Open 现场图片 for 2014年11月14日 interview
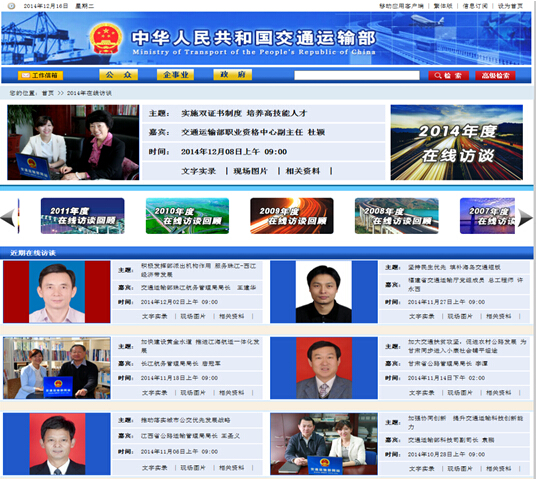The height and width of the screenshot is (479, 536). pyautogui.click(x=460, y=392)
